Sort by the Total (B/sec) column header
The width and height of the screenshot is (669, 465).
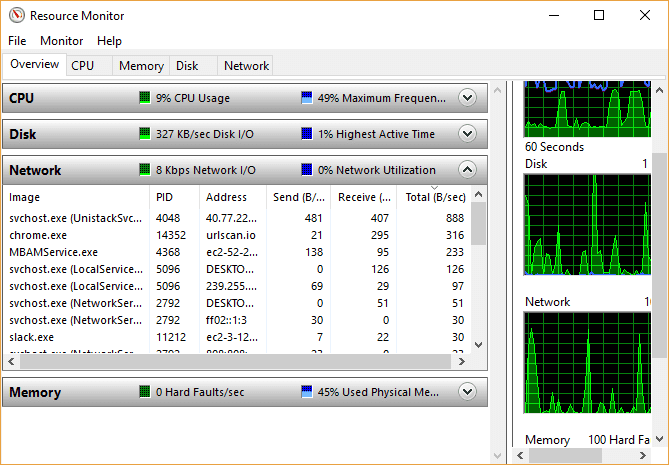pos(434,197)
